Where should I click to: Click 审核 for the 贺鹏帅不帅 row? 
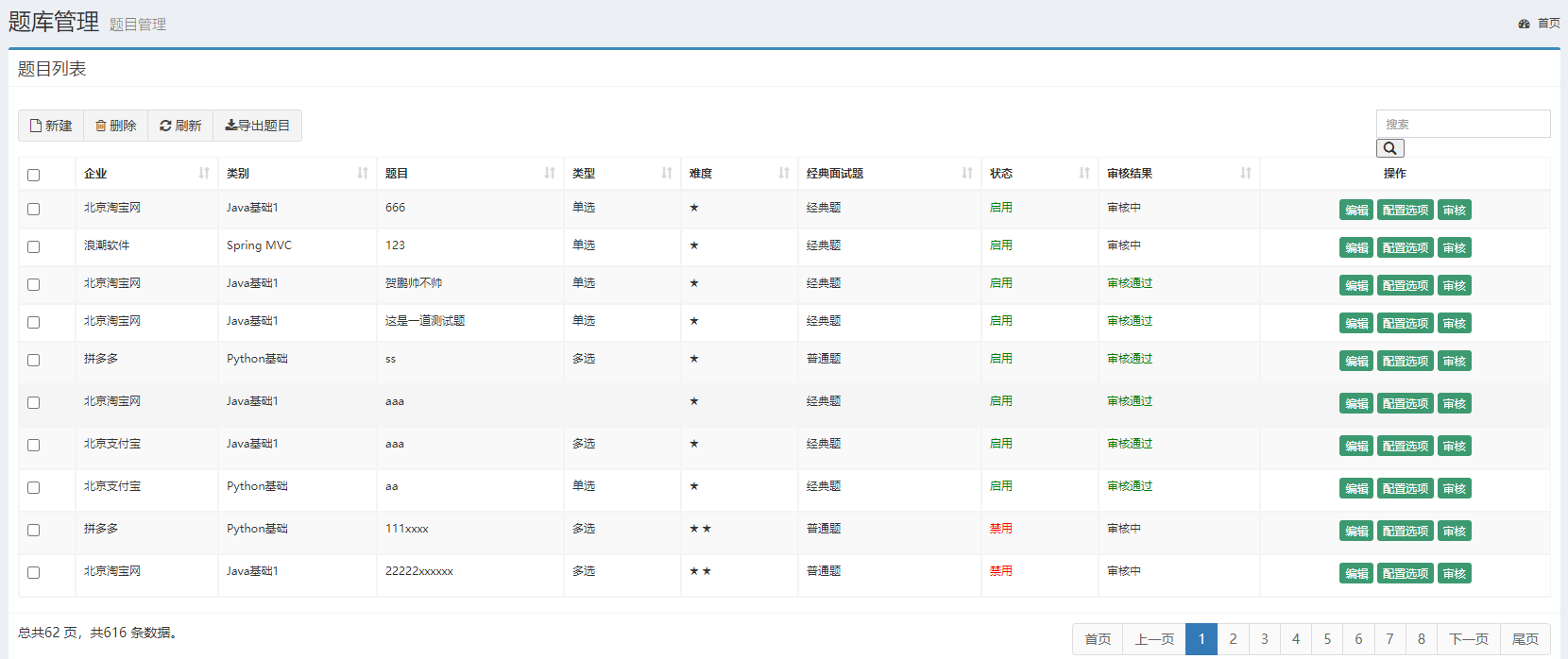[x=1455, y=285]
